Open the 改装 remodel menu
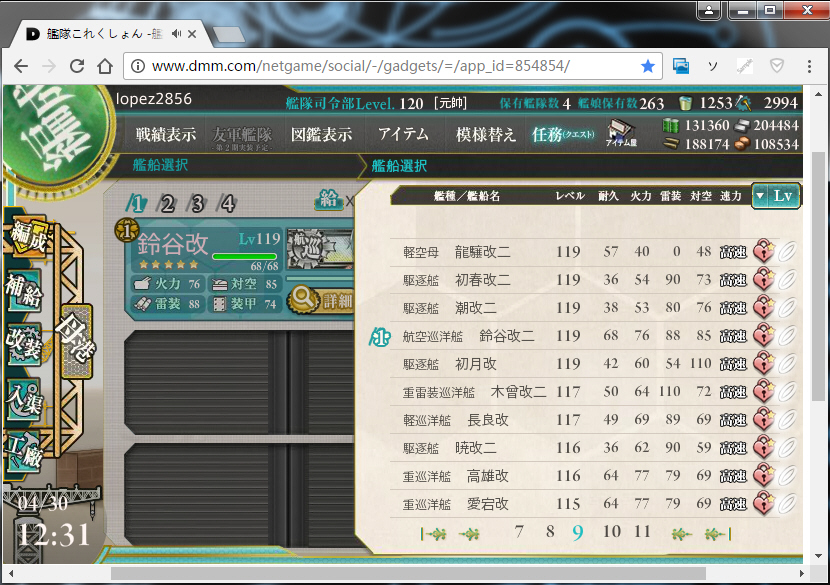 (24, 343)
